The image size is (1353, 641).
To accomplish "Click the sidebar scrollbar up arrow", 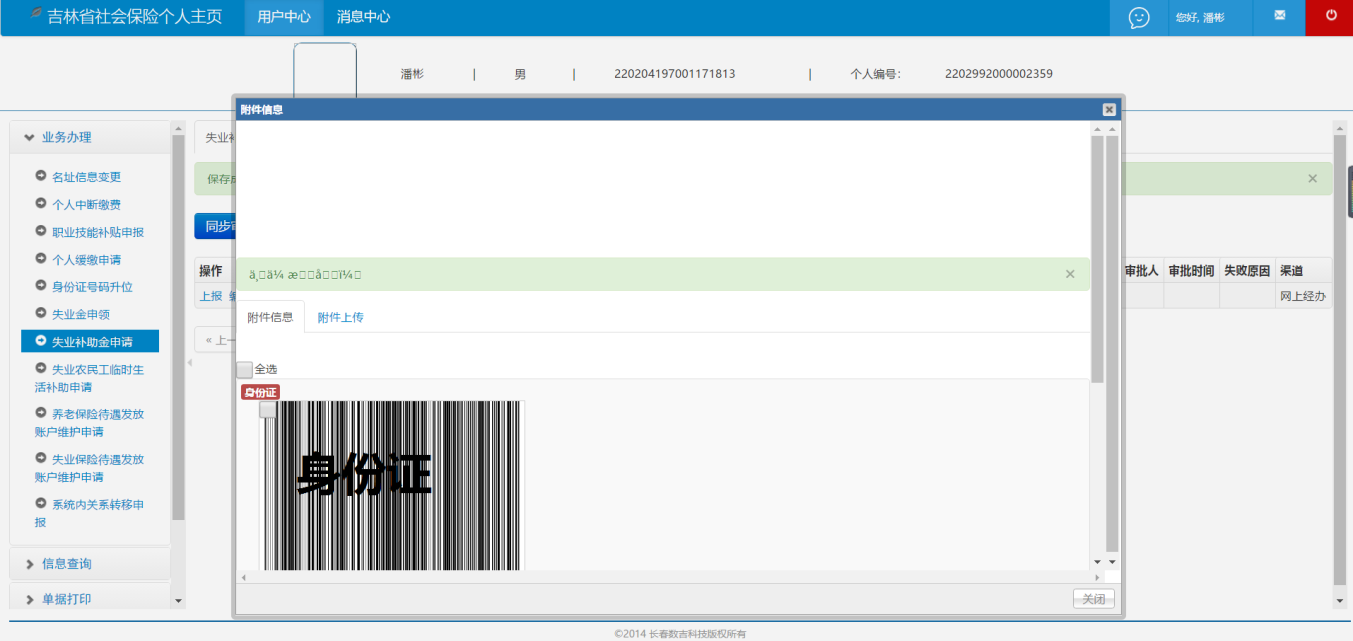I will tap(179, 128).
